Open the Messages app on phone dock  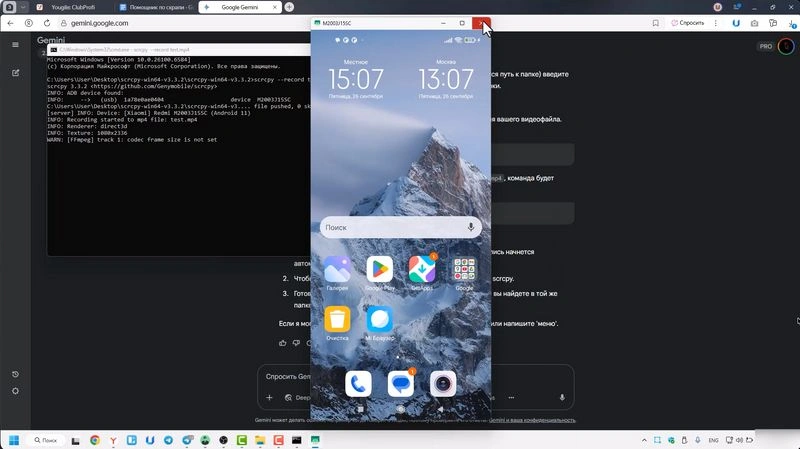(401, 384)
